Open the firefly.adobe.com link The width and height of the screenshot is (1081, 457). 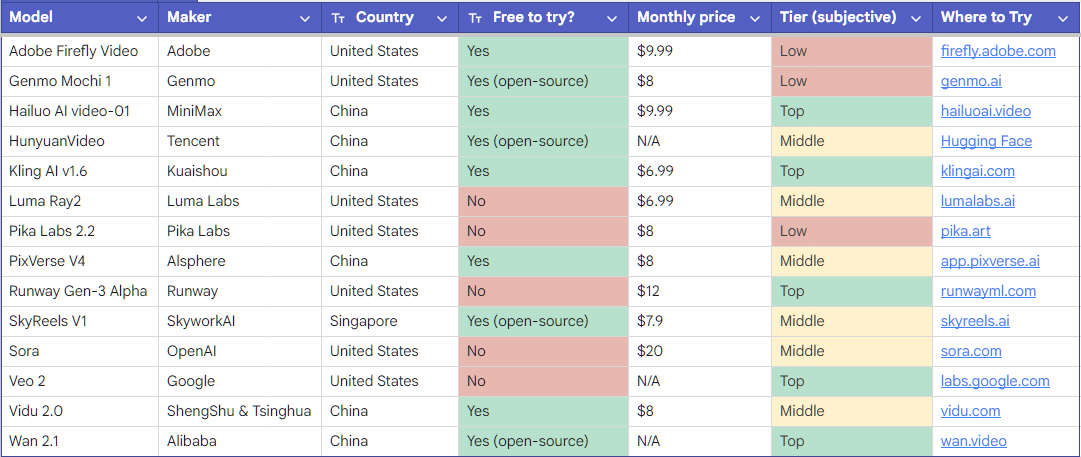point(998,51)
